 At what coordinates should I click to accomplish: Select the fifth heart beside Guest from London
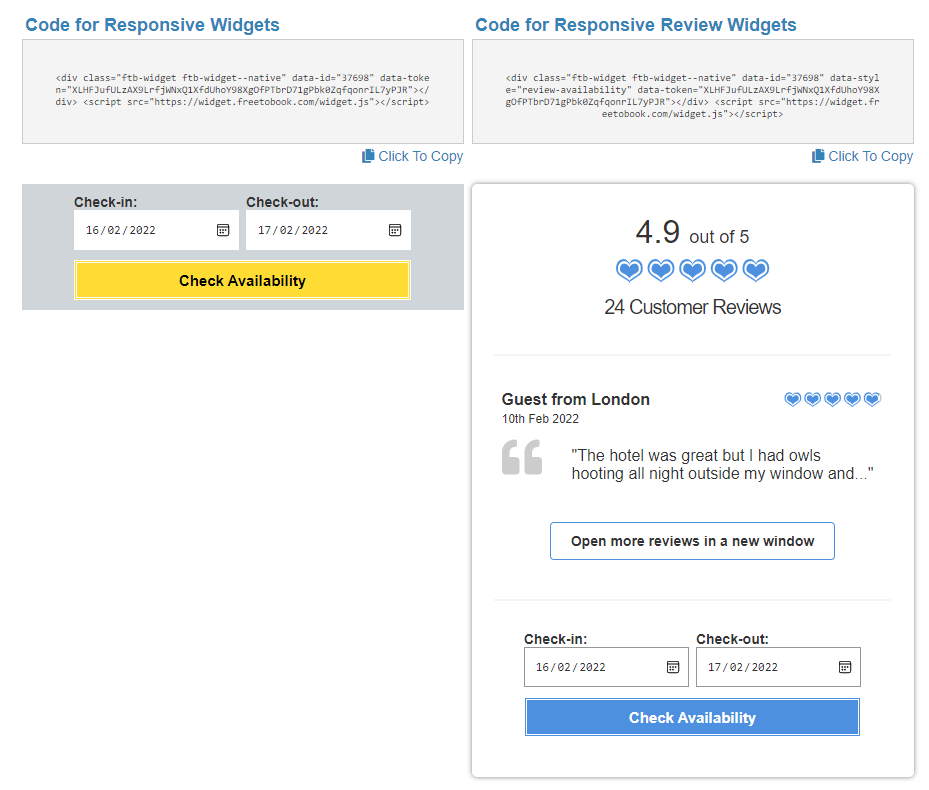pyautogui.click(x=872, y=398)
